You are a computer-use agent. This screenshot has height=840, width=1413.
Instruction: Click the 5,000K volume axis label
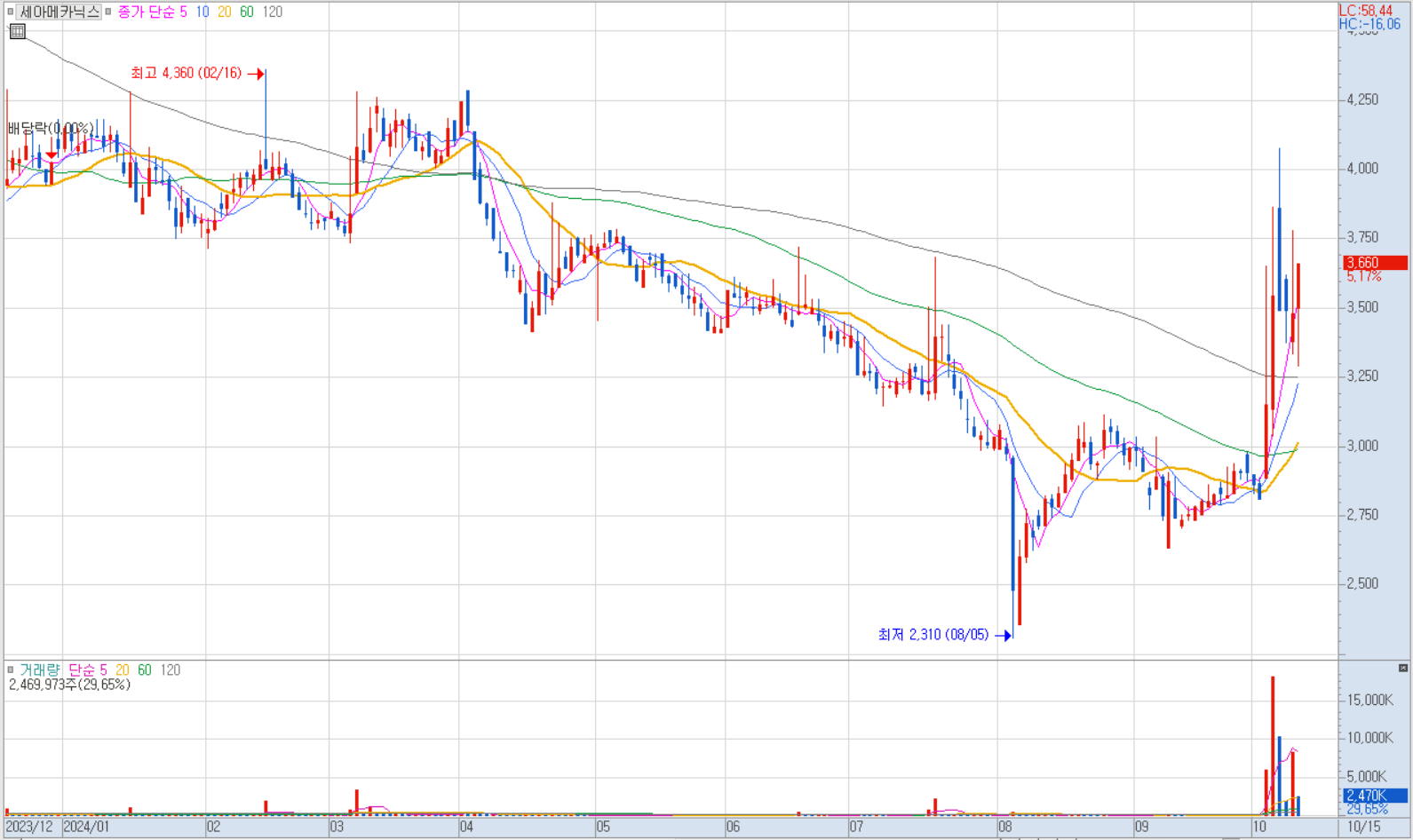pos(1367,777)
